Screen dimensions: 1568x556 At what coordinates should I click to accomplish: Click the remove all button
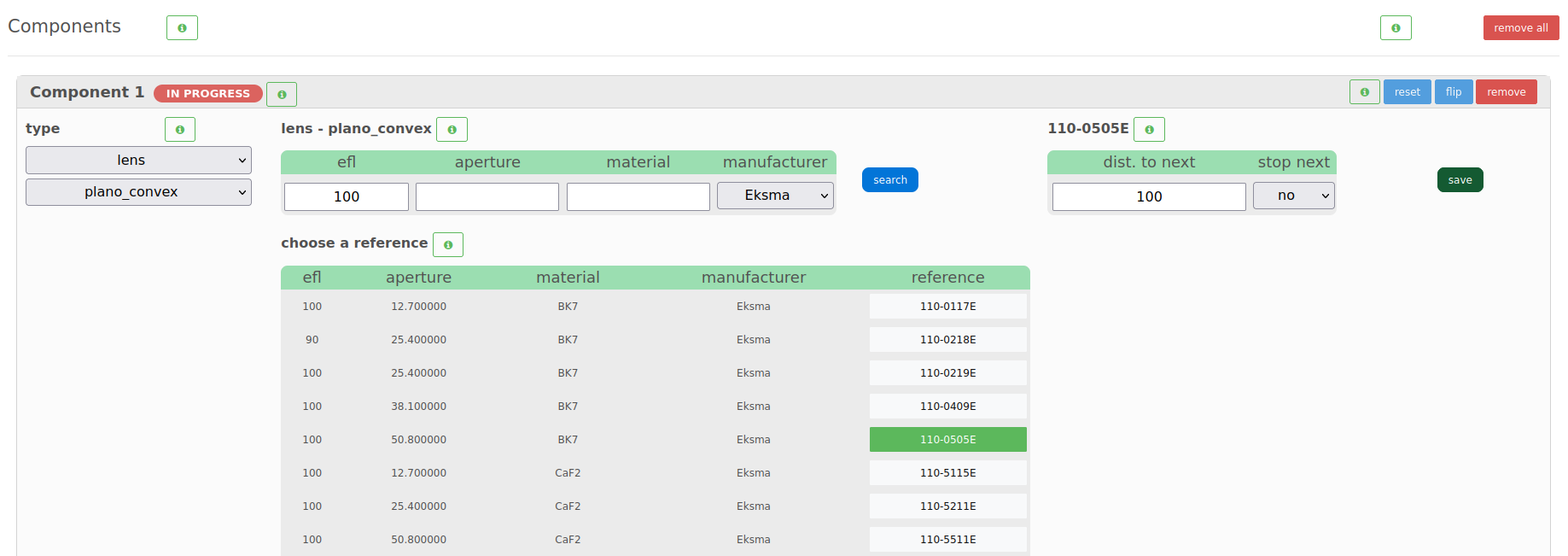[x=1521, y=27]
